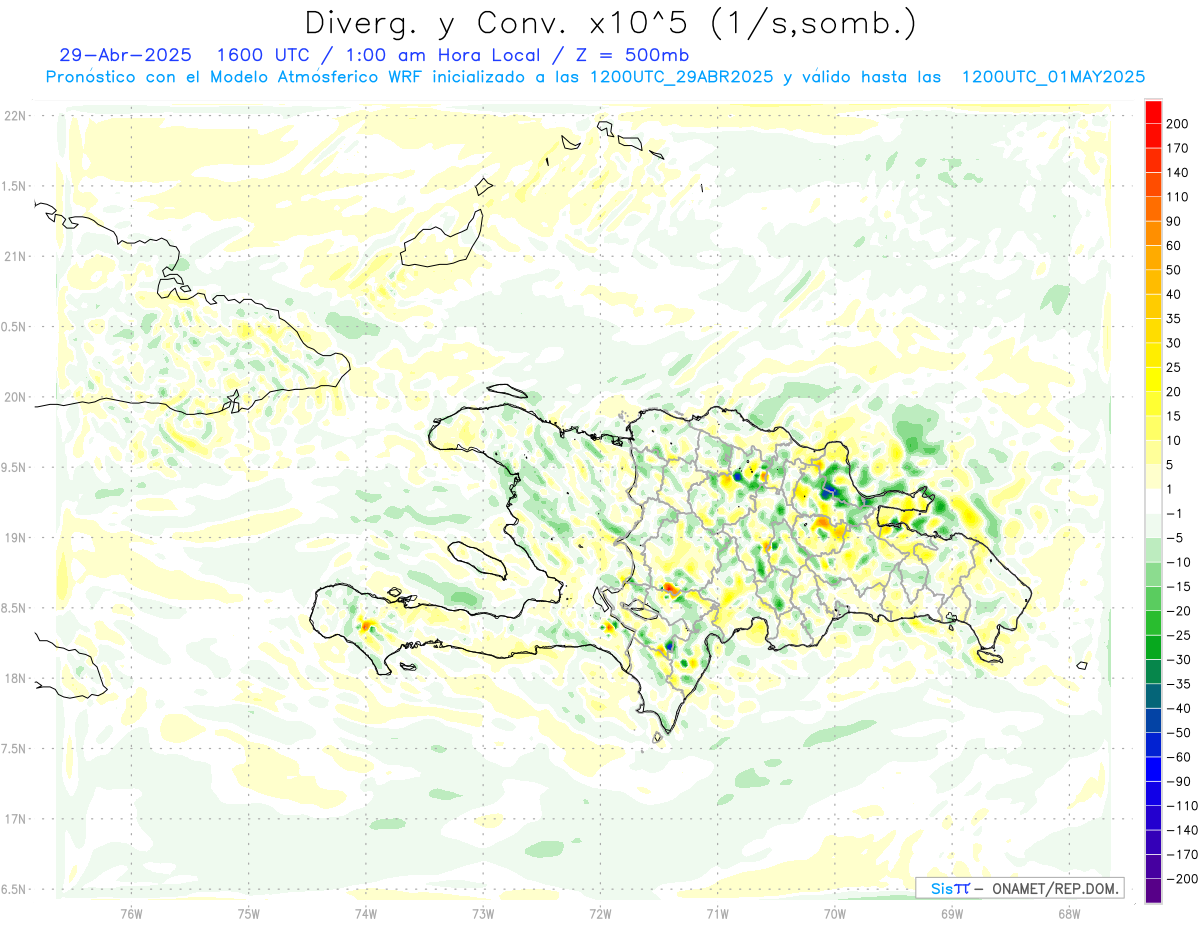Click the positive '15' color scale value
The image size is (1200, 927).
click(1174, 416)
